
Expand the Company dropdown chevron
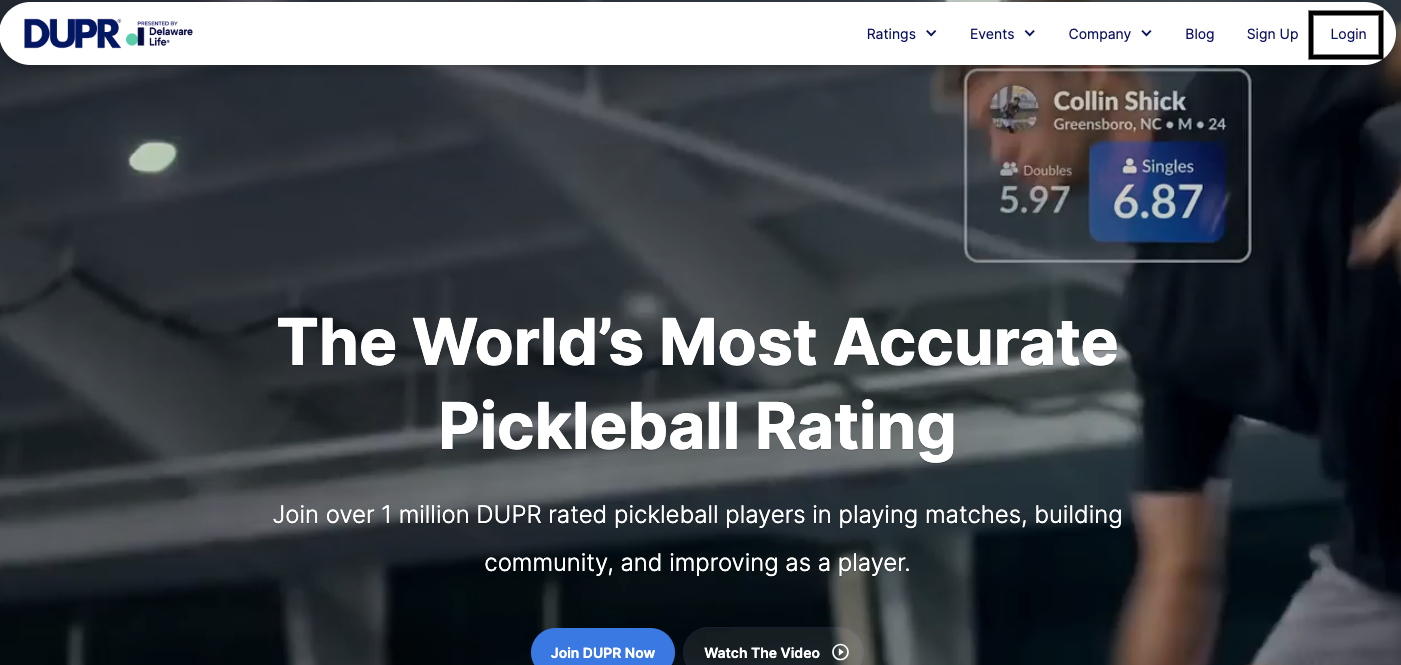click(x=1146, y=33)
